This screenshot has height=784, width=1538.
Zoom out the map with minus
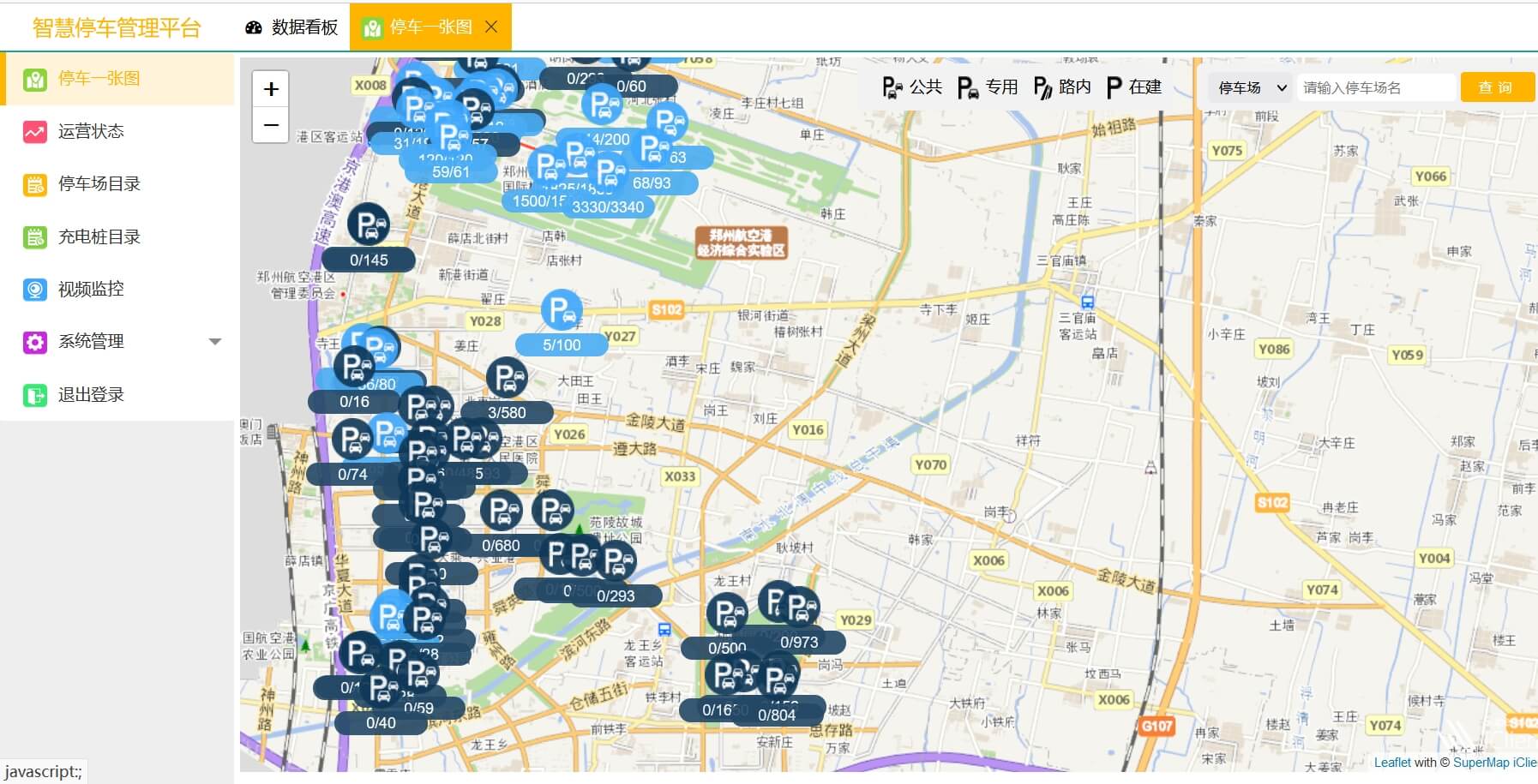click(x=271, y=125)
